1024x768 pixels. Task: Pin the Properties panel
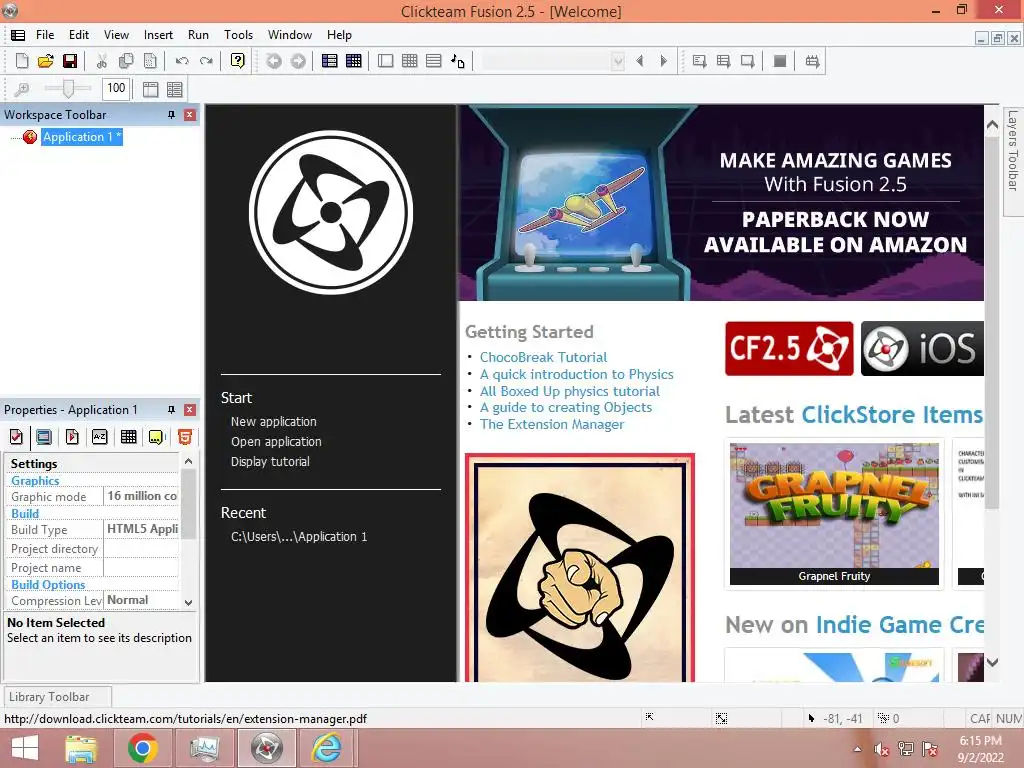[171, 410]
